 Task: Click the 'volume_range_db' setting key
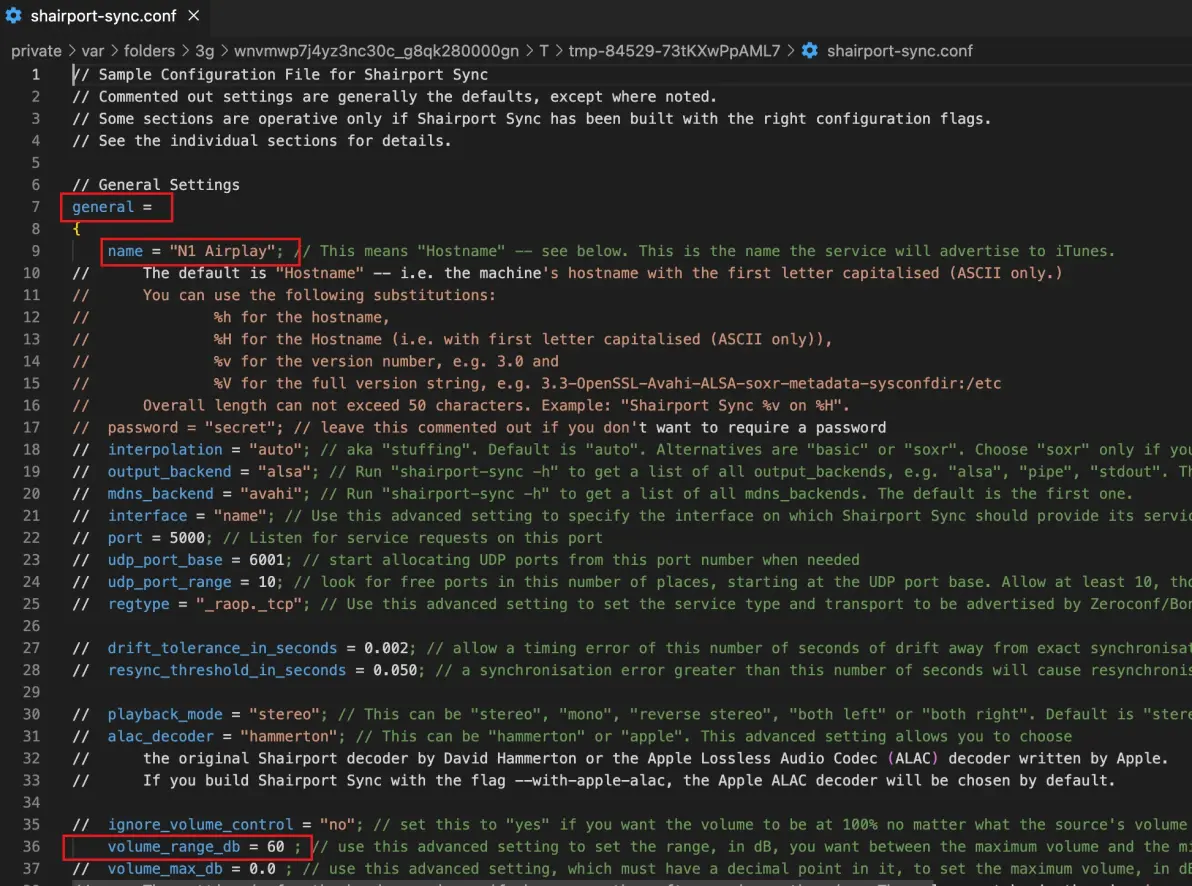[x=173, y=846]
